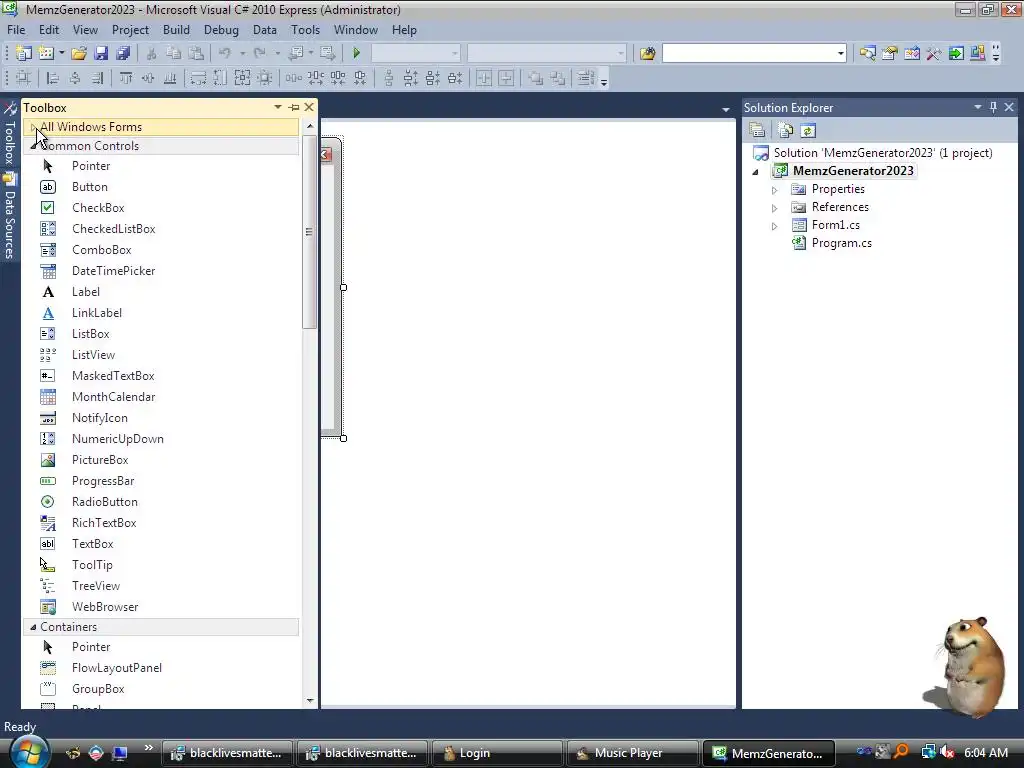Screen dimensions: 1024x768
Task: Click Properties icon in Solution Explorer toolbar
Action: [x=758, y=131]
